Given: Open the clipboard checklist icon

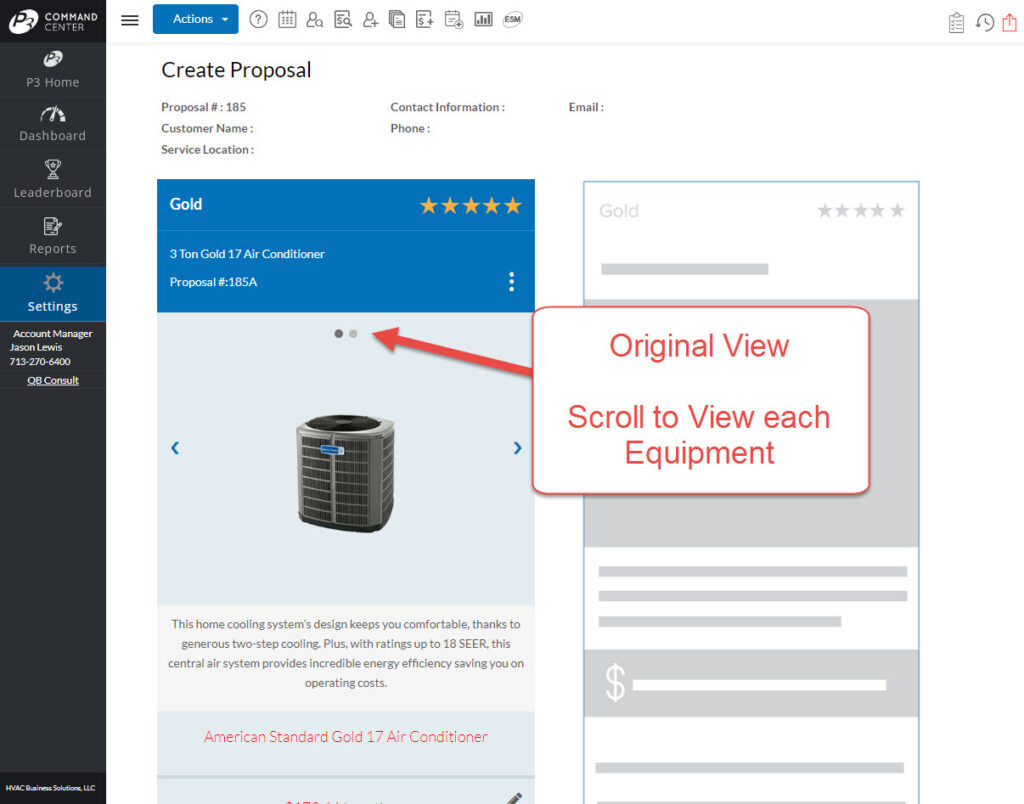Looking at the screenshot, I should click(956, 22).
